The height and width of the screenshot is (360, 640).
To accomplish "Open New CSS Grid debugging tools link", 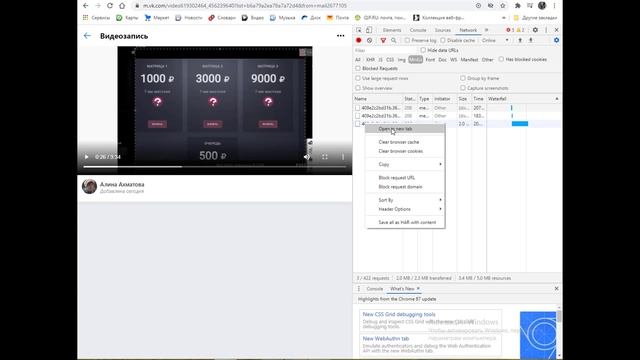I will tap(399, 314).
